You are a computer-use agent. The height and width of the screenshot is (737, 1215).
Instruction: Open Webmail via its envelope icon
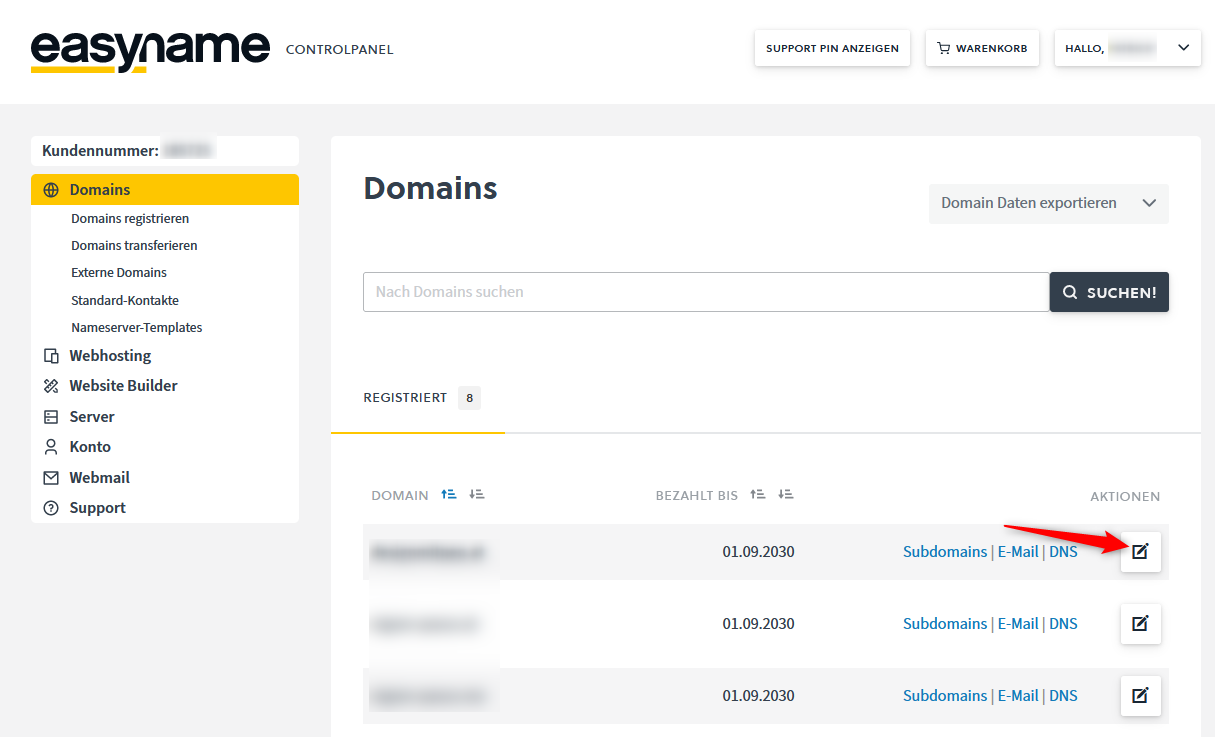[x=51, y=478]
